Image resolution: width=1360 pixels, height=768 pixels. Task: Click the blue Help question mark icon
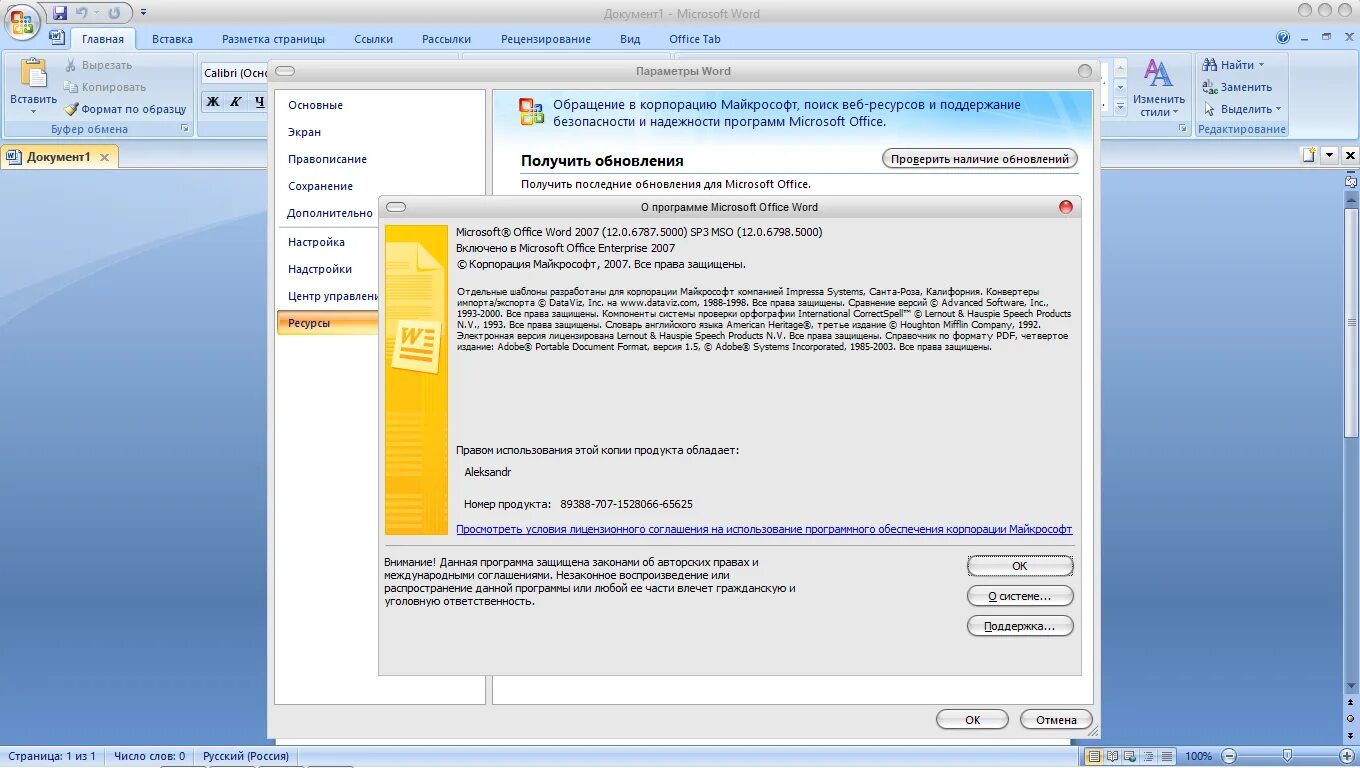point(1283,37)
